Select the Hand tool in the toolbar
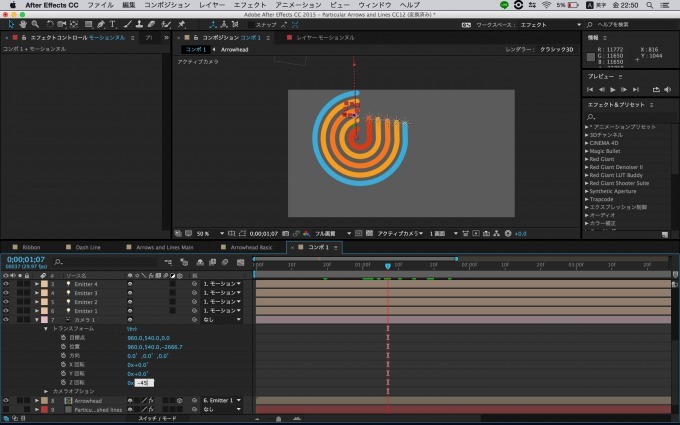 22,24
